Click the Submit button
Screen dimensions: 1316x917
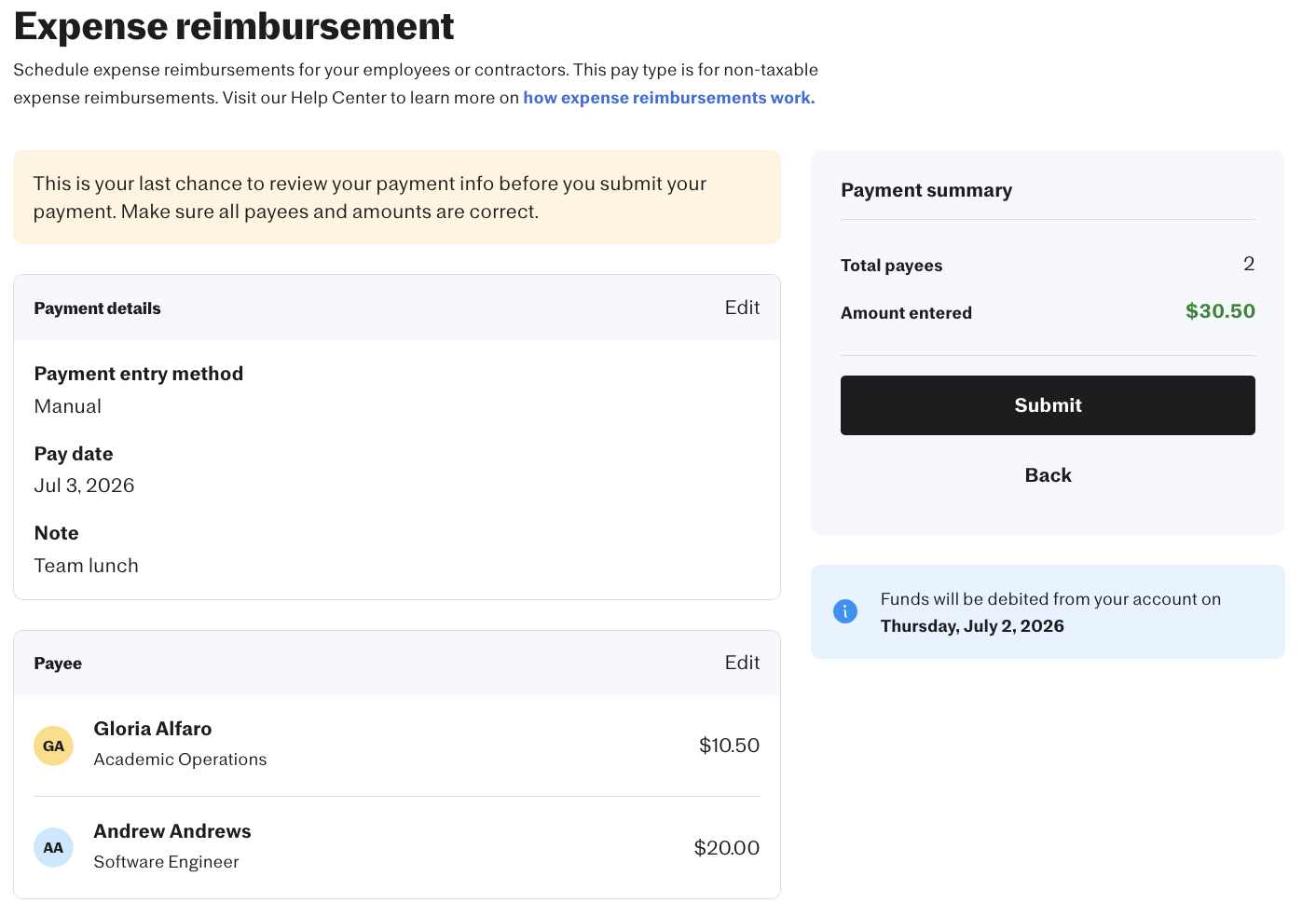click(1048, 405)
